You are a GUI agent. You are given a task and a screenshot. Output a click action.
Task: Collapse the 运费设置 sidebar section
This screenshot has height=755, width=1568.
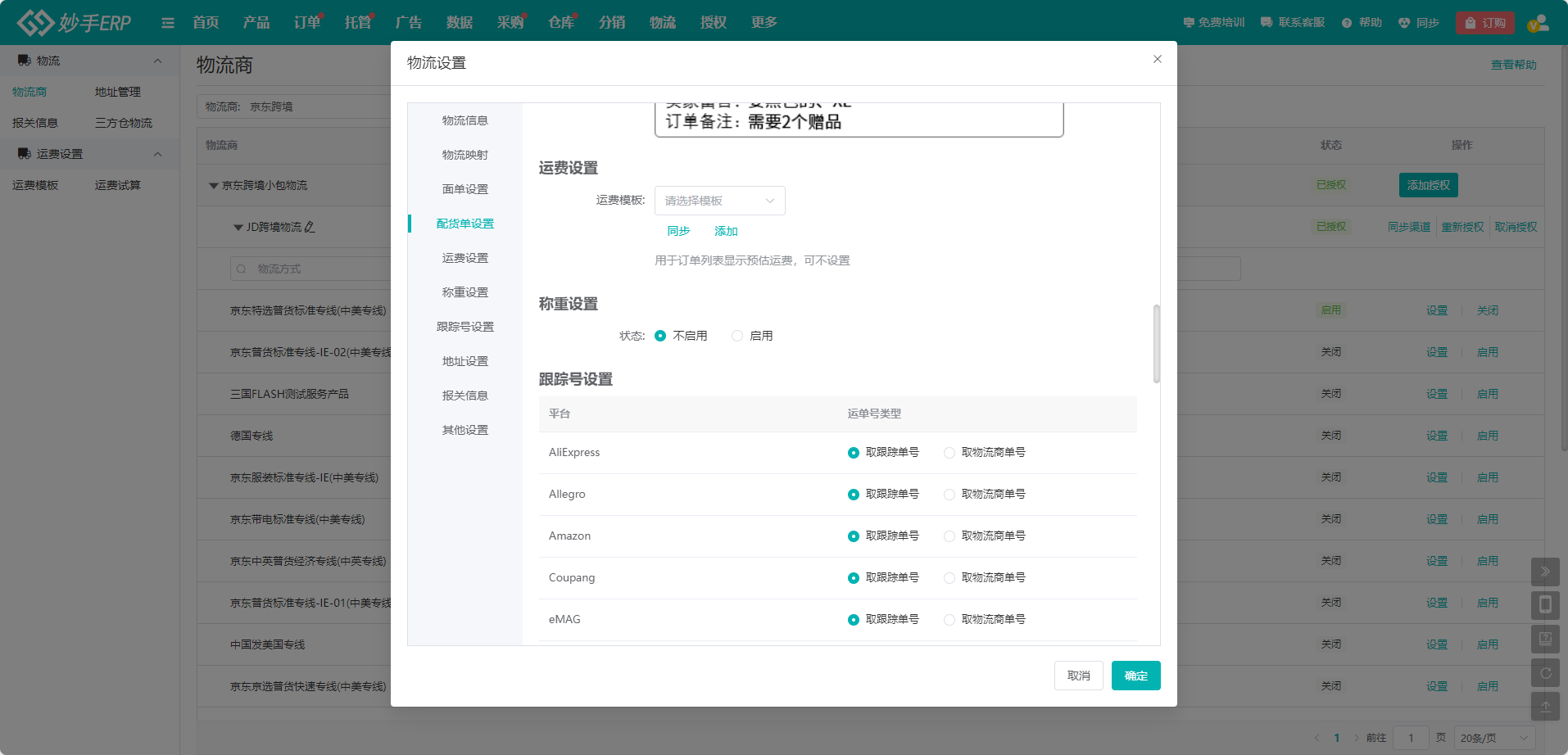click(x=157, y=154)
